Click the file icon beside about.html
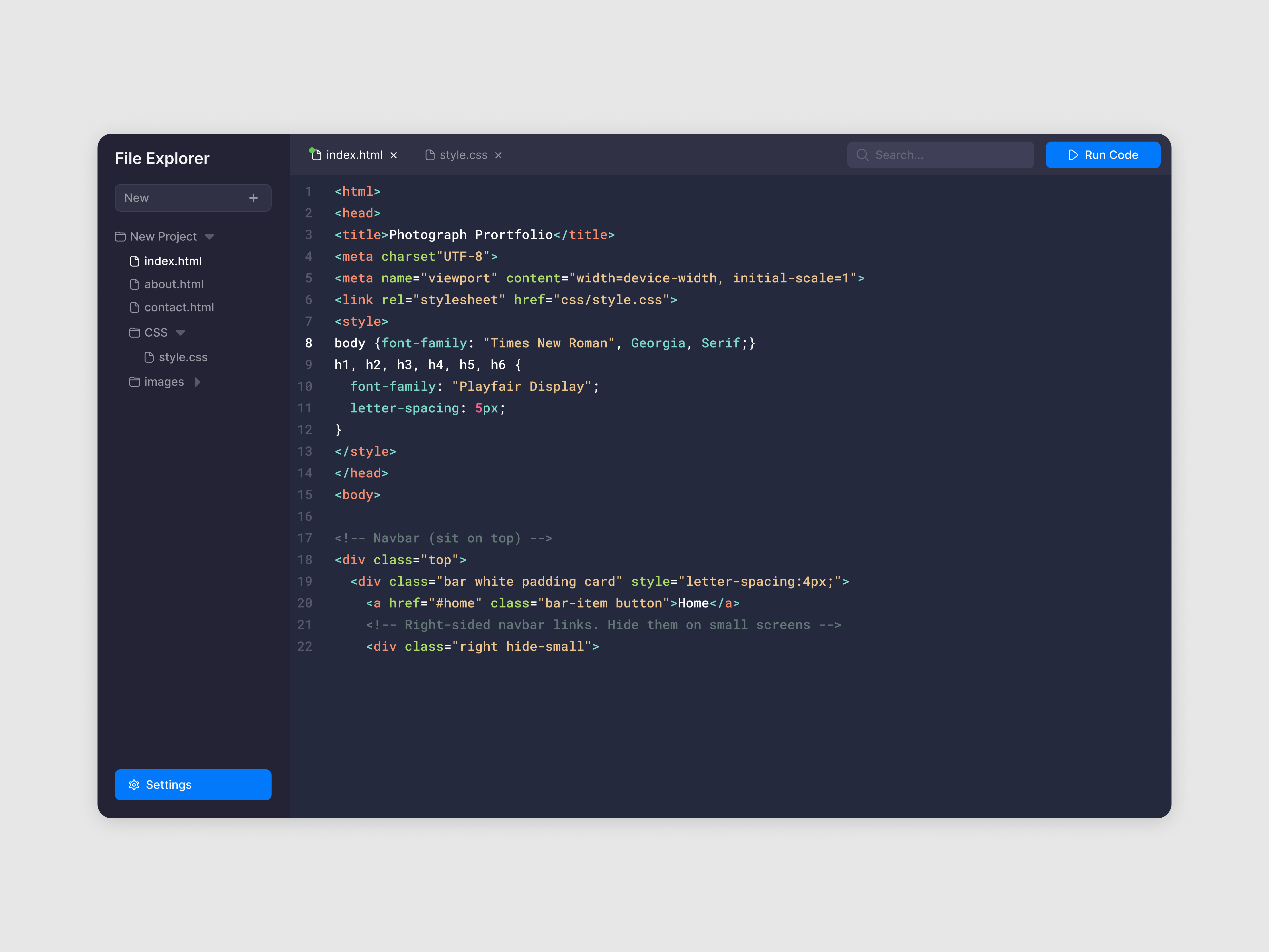 pyautogui.click(x=135, y=284)
